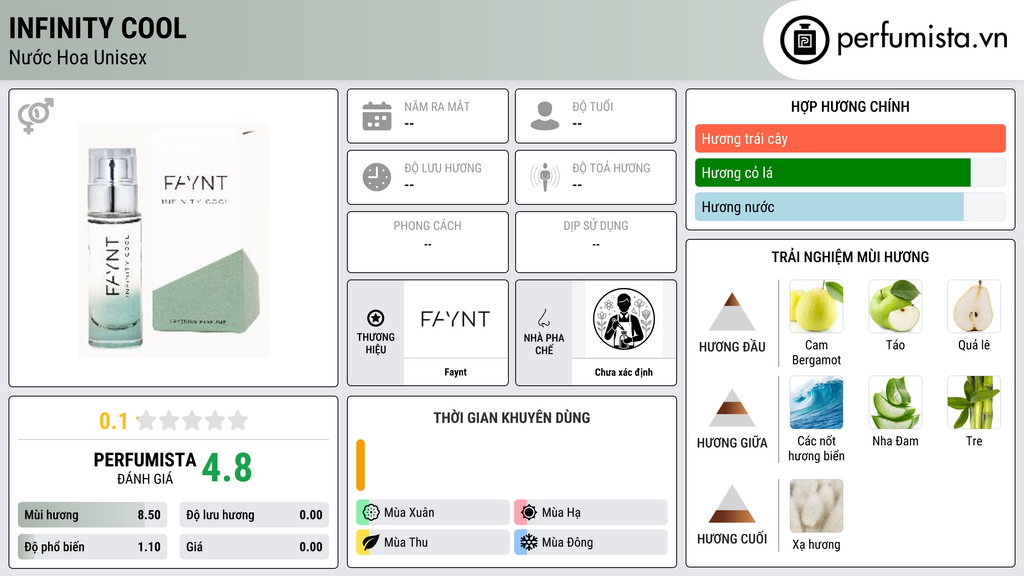Click the Quả lê pear note image
Image resolution: width=1024 pixels, height=576 pixels.
(974, 307)
